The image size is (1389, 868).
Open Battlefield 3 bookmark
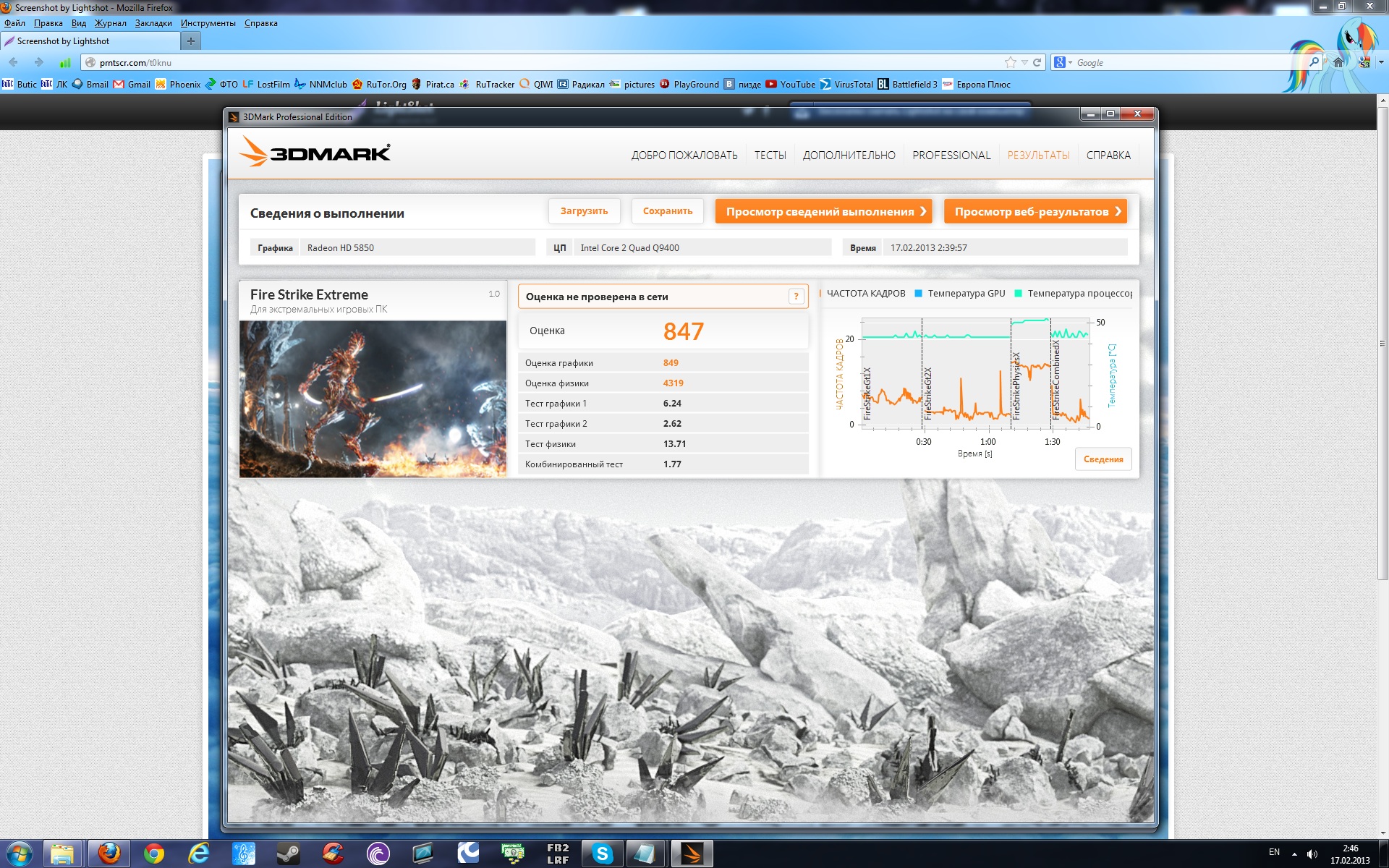point(907,84)
